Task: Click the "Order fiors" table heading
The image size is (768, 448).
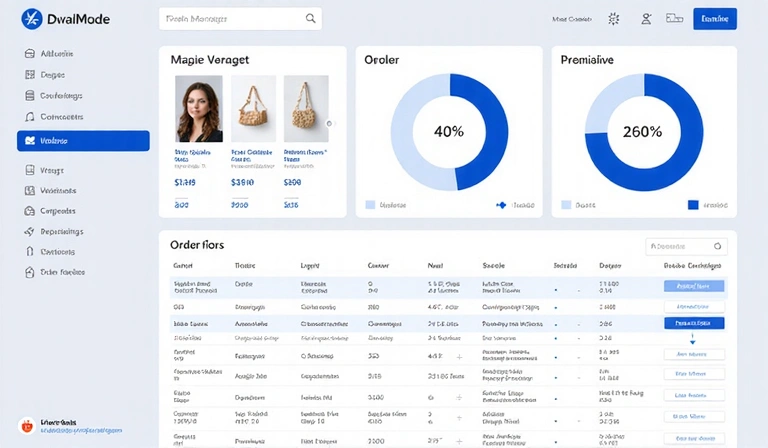Action: (197, 245)
